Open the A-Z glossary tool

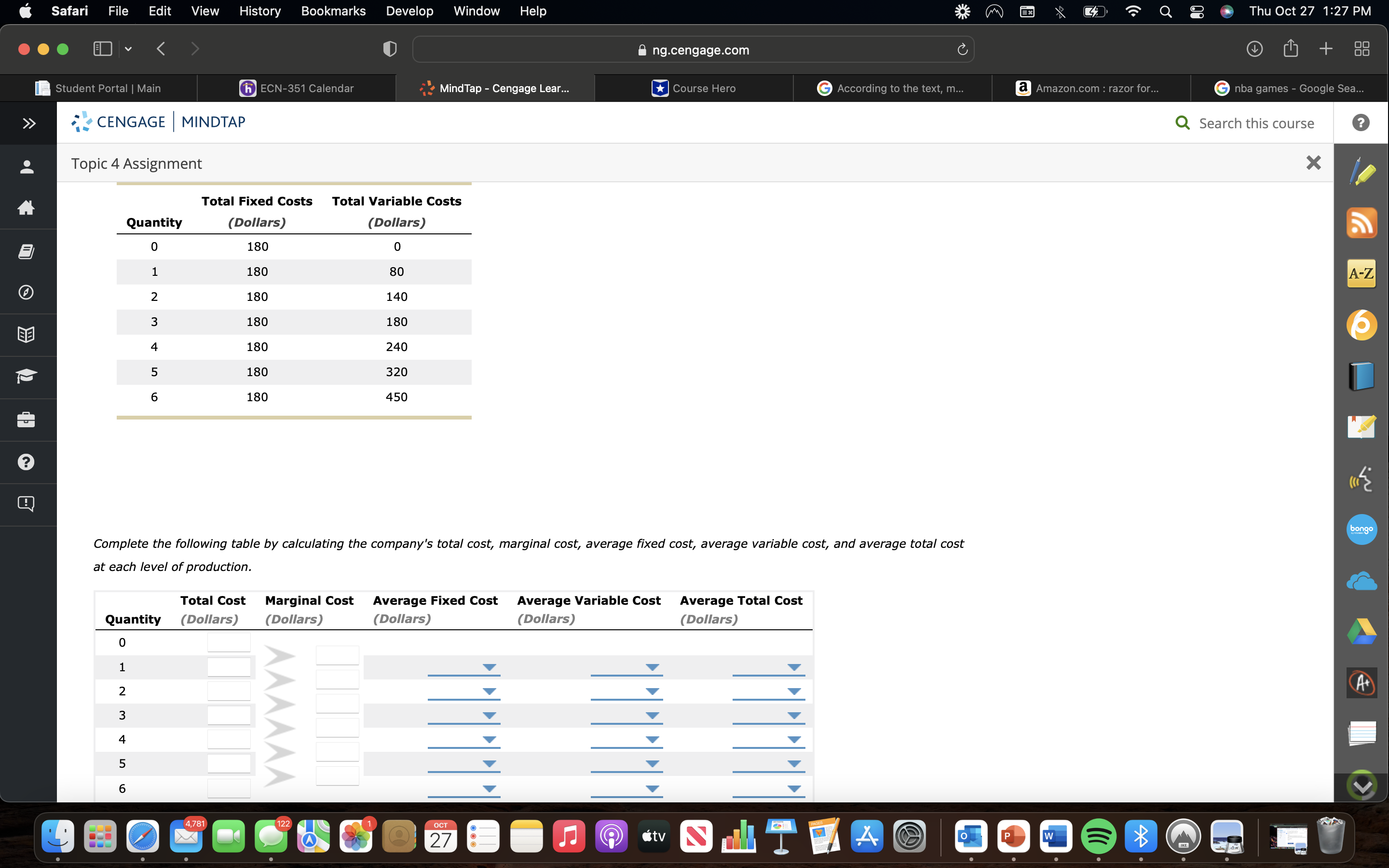pyautogui.click(x=1362, y=273)
